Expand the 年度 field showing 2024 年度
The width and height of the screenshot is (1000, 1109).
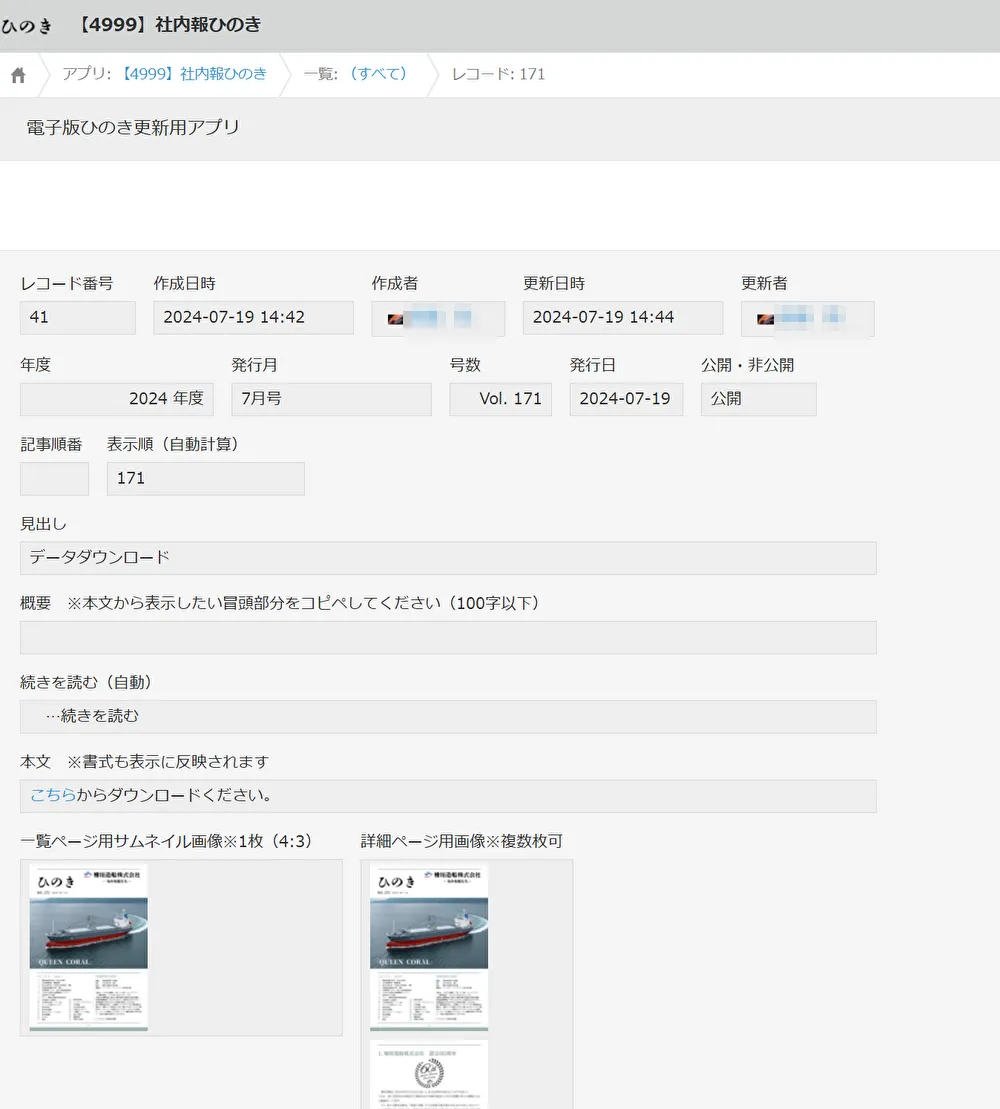[x=116, y=398]
